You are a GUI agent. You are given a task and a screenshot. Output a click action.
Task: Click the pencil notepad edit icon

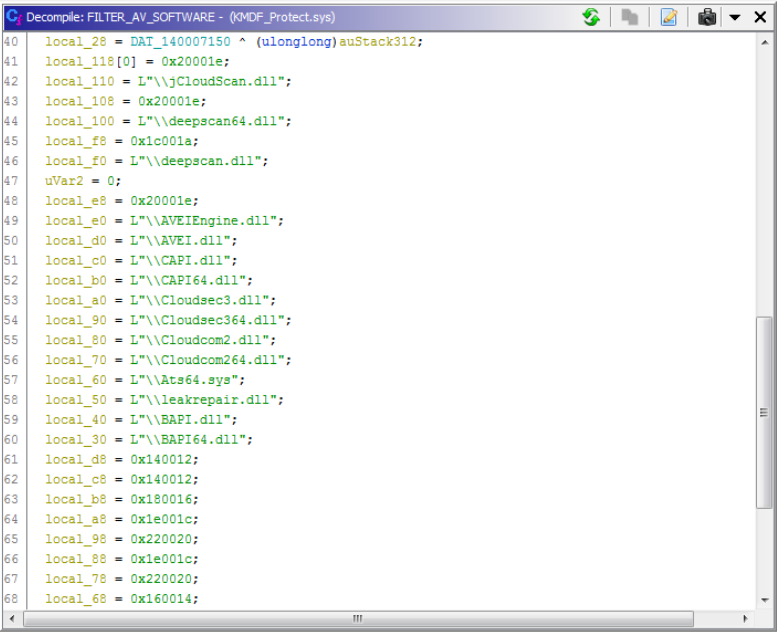(x=669, y=17)
